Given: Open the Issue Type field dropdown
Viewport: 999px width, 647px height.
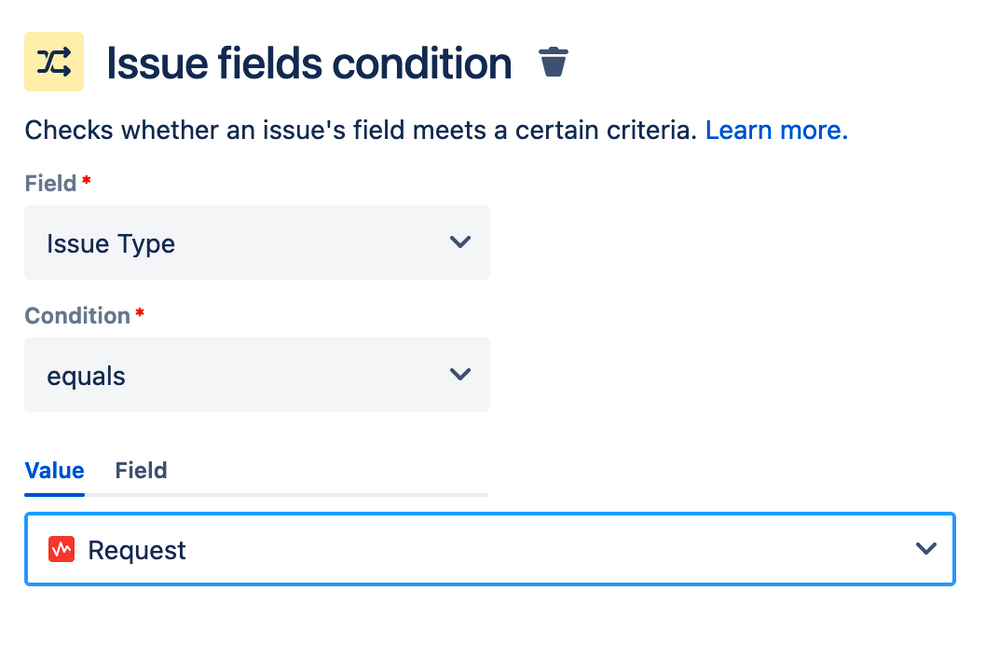Looking at the screenshot, I should [257, 243].
